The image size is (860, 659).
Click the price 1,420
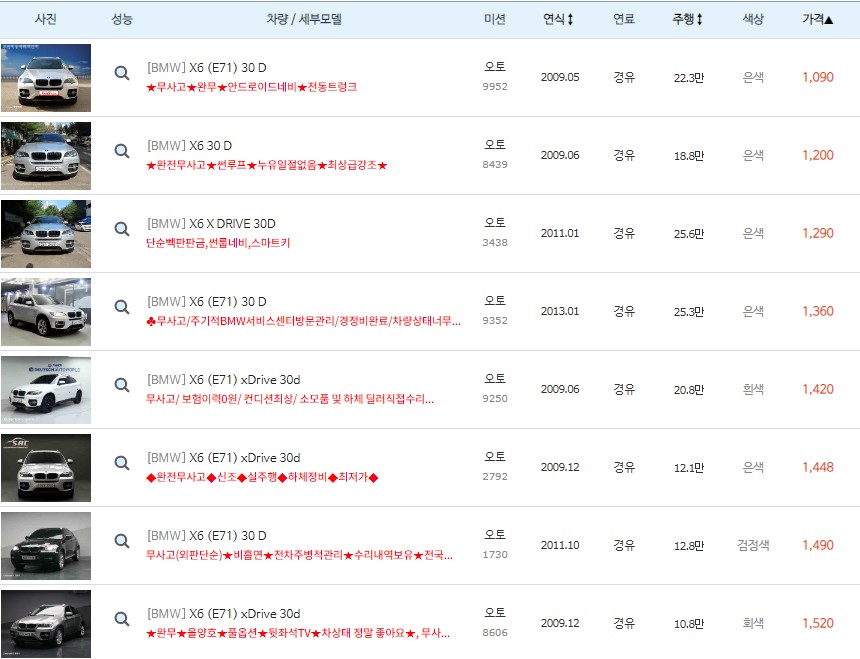pos(818,389)
